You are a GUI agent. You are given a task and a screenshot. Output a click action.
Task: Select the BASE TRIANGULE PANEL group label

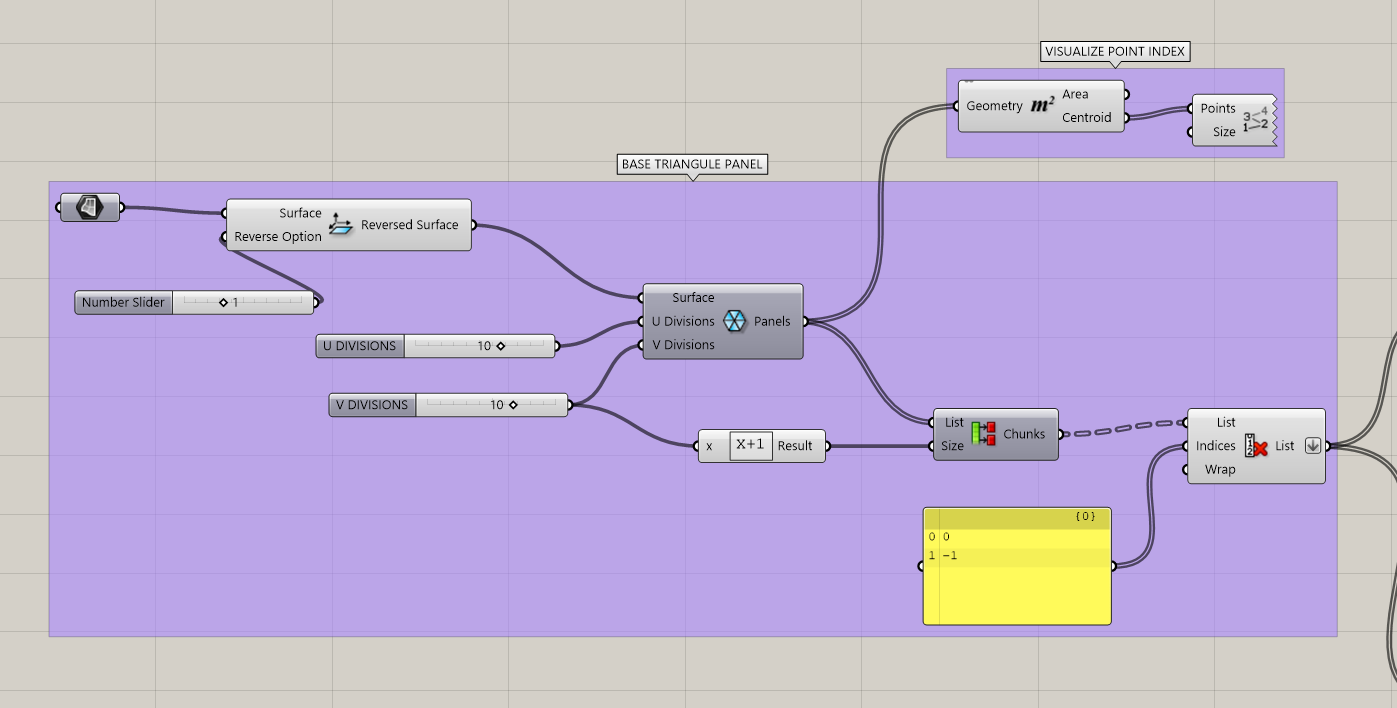click(693, 164)
